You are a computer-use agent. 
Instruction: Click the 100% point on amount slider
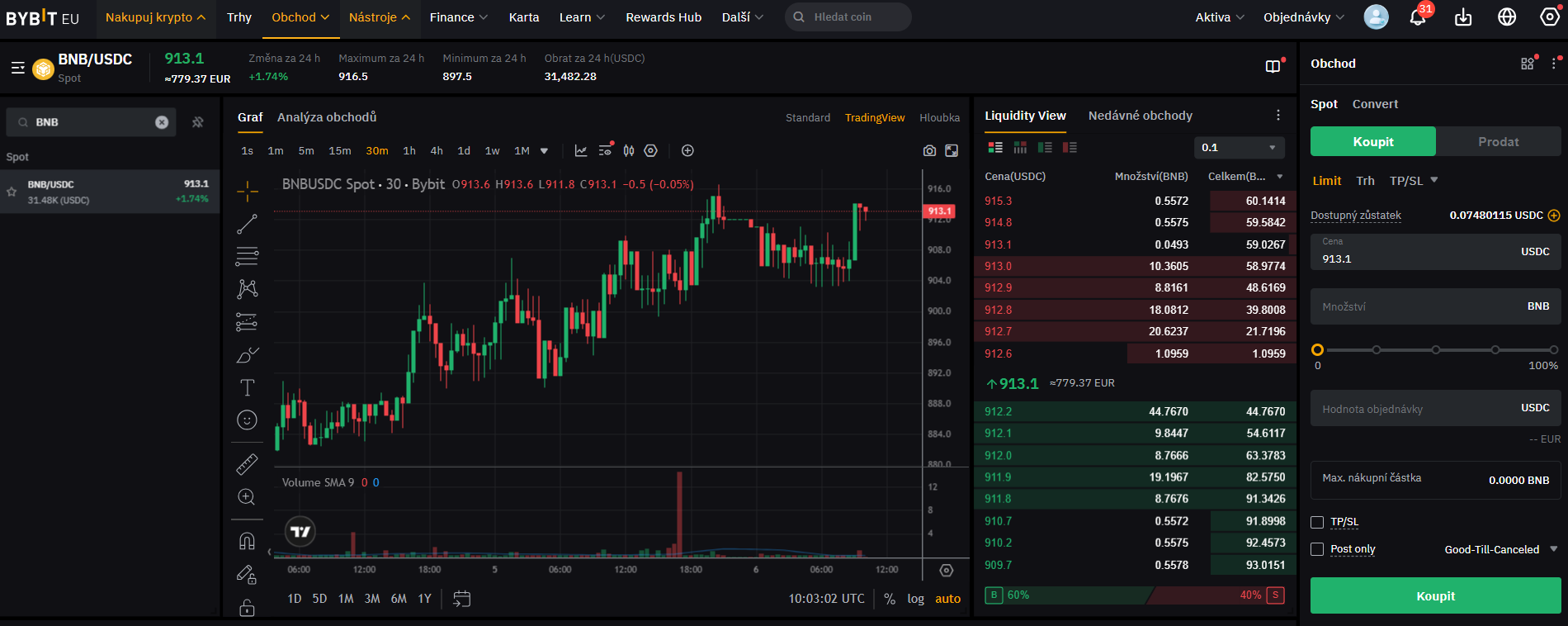point(1553,350)
